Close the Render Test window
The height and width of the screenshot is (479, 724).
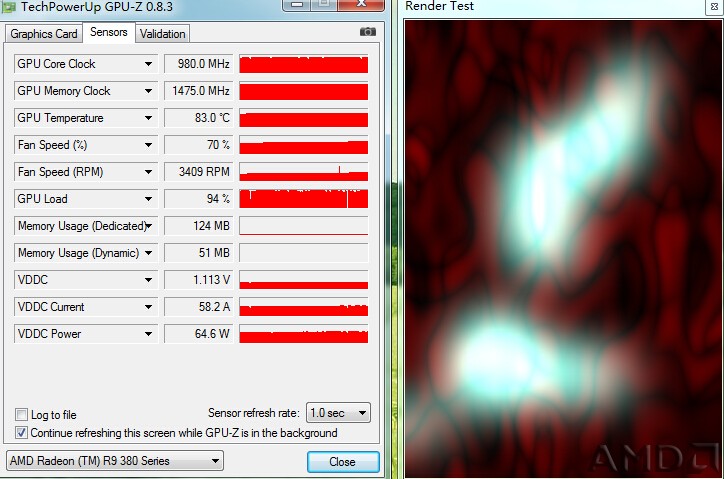(x=714, y=6)
